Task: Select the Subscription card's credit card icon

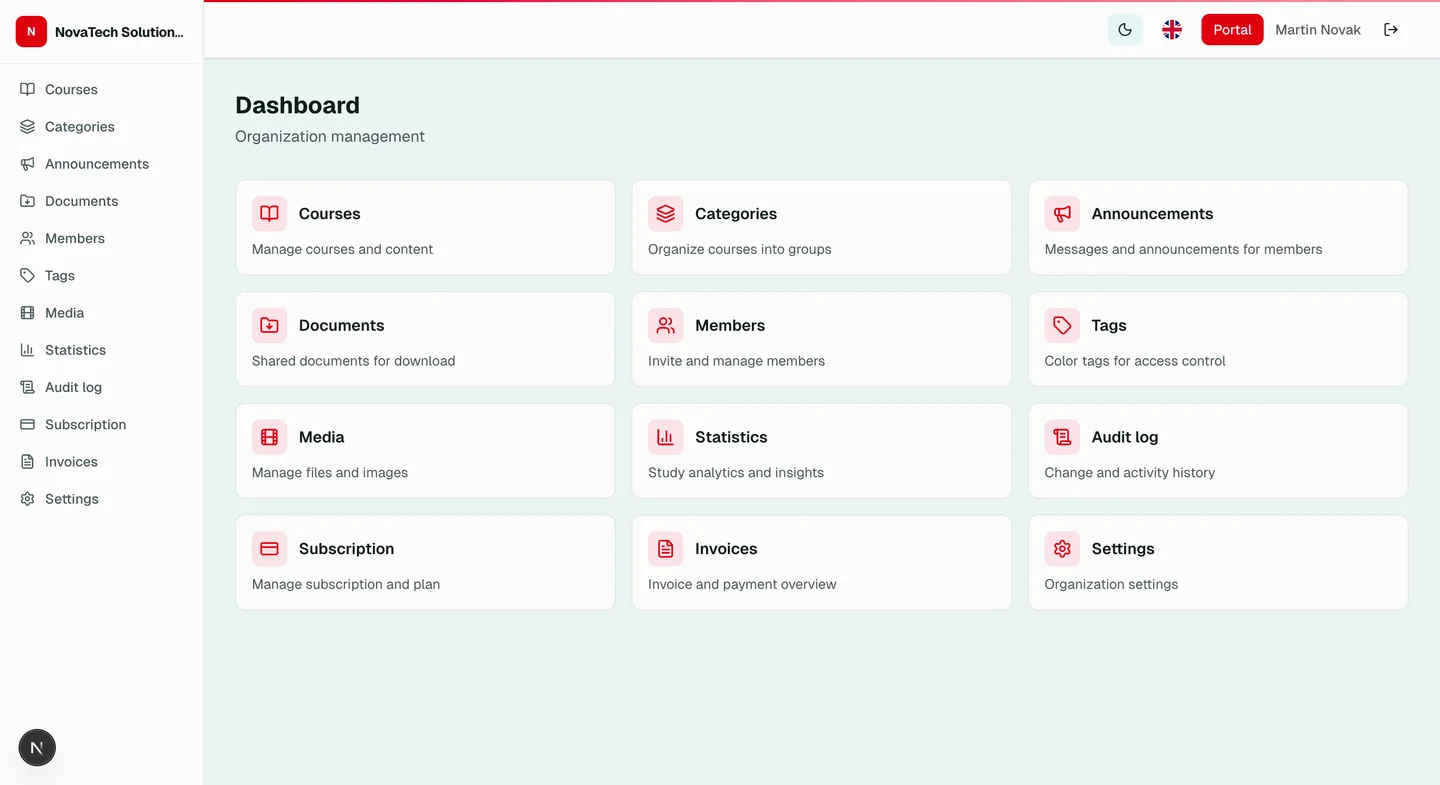Action: (268, 548)
